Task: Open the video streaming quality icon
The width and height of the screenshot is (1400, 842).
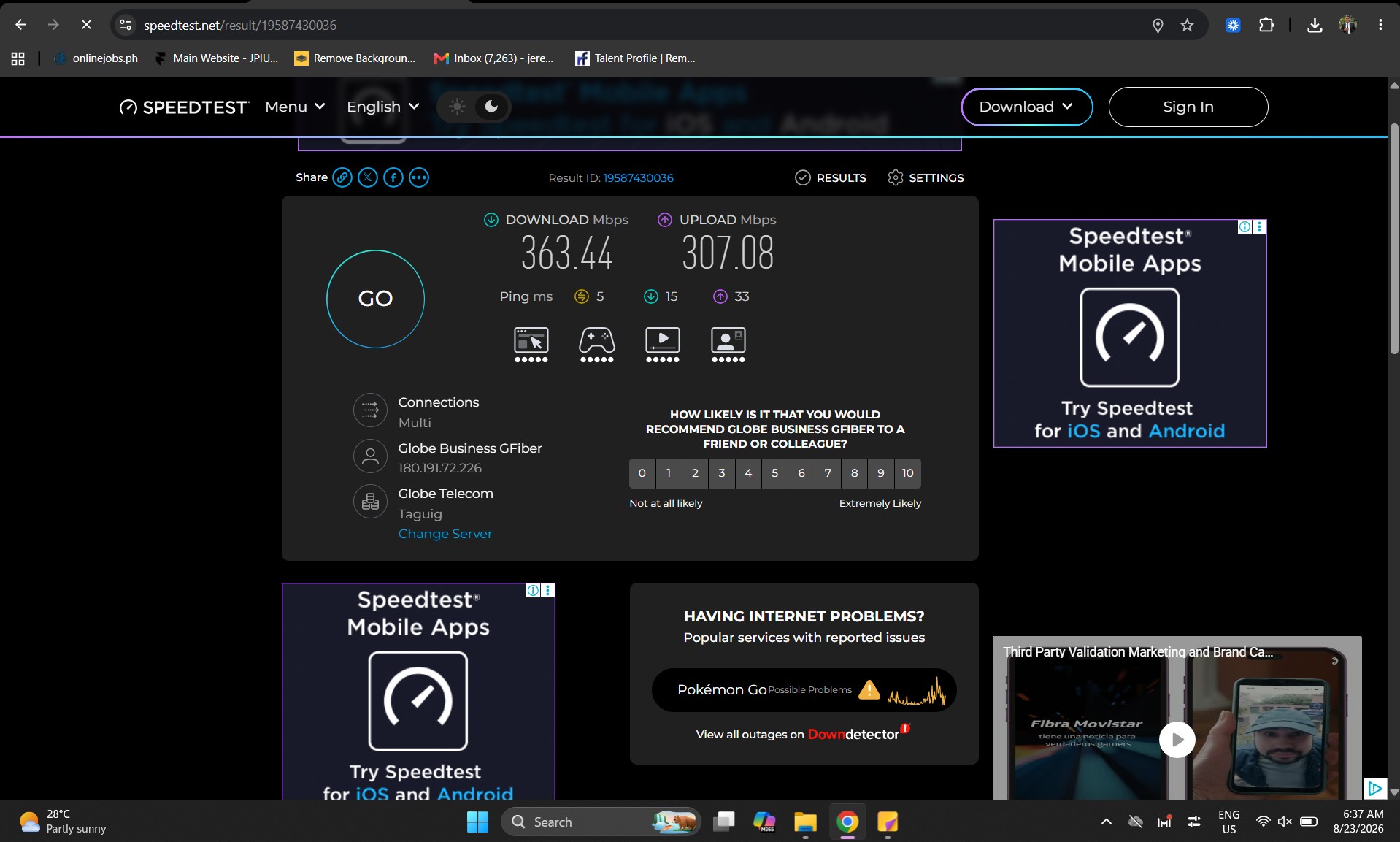Action: 663,345
